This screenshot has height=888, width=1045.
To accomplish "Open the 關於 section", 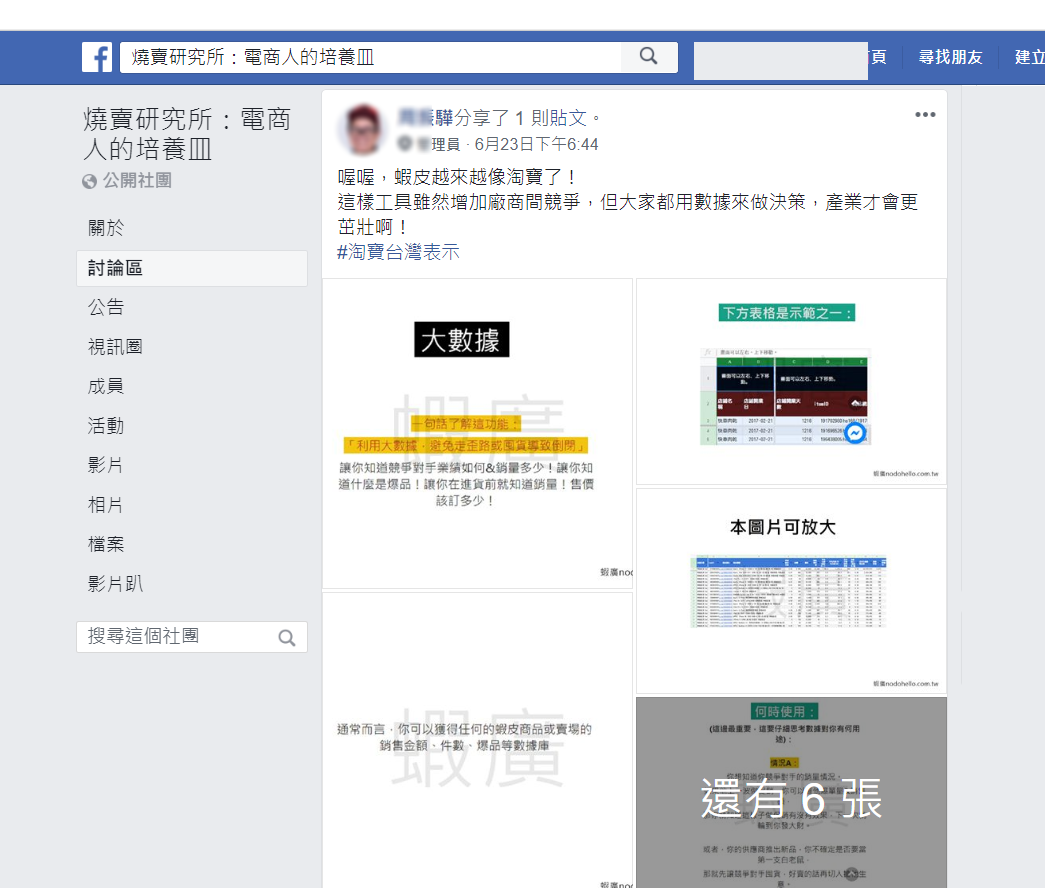I will (x=106, y=228).
